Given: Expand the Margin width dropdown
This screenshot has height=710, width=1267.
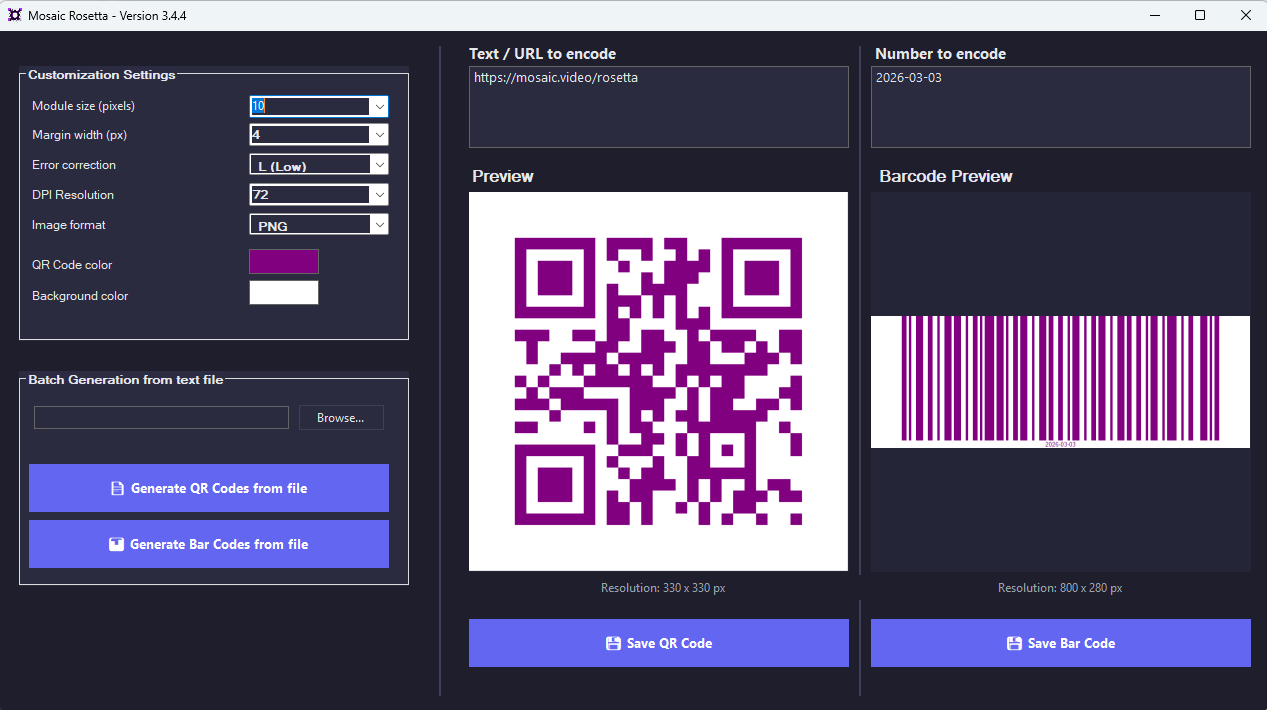Looking at the screenshot, I should (379, 135).
